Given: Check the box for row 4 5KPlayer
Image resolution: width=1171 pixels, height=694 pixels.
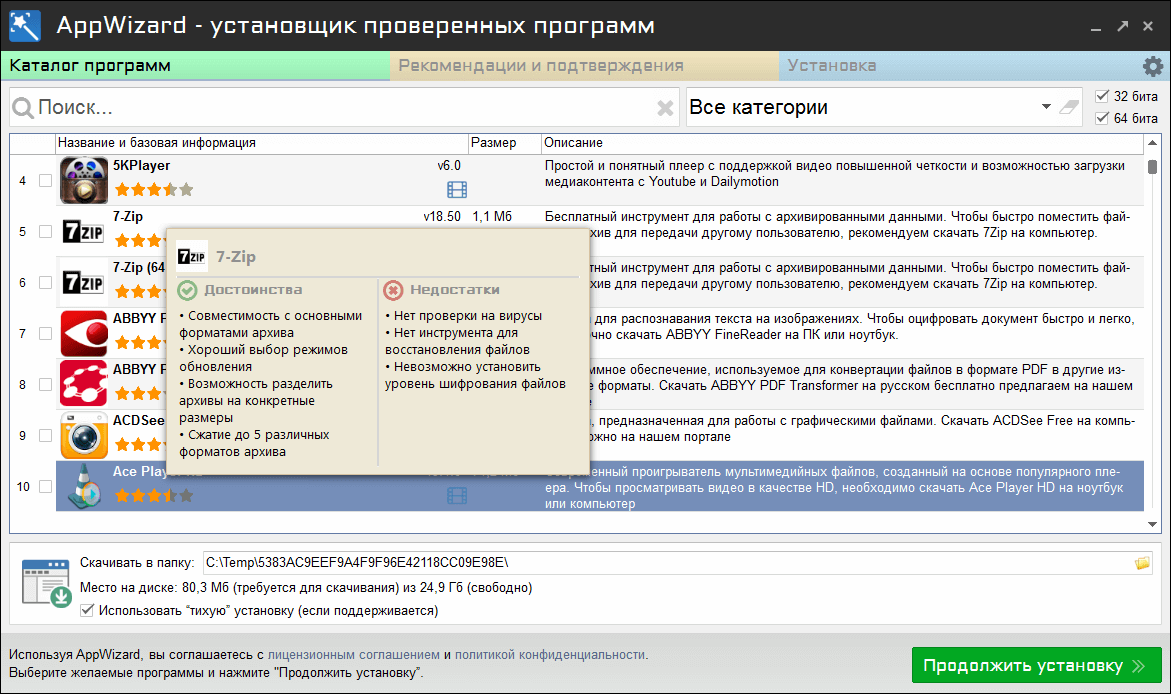Looking at the screenshot, I should [x=46, y=181].
